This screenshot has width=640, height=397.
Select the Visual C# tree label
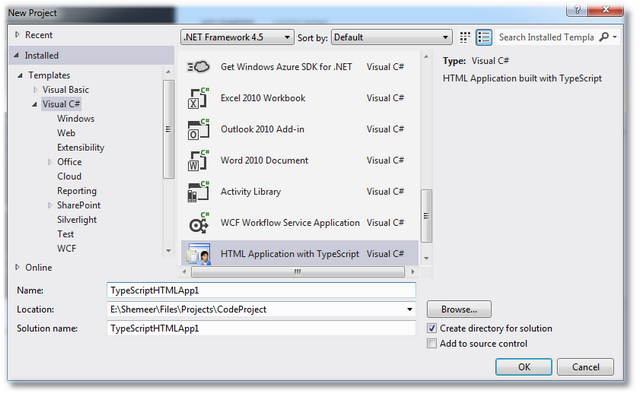tap(61, 104)
